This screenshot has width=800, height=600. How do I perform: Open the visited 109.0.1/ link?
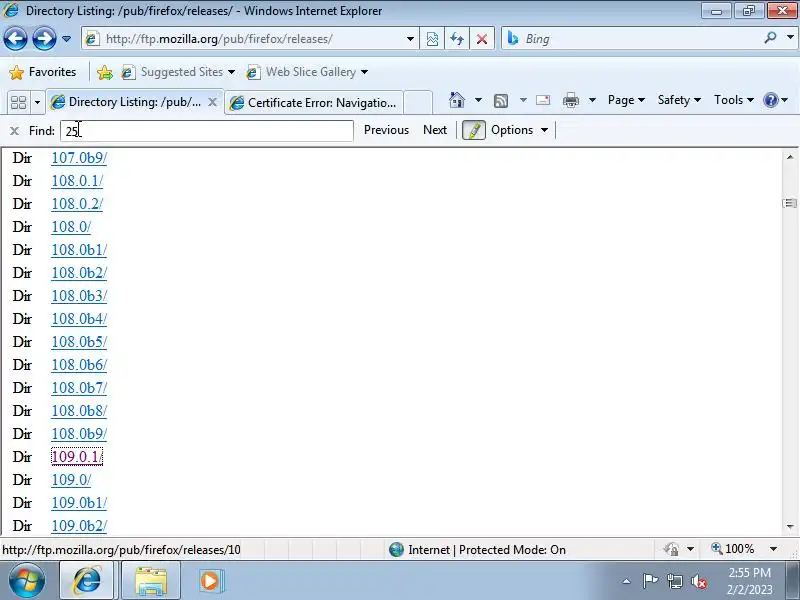point(77,457)
